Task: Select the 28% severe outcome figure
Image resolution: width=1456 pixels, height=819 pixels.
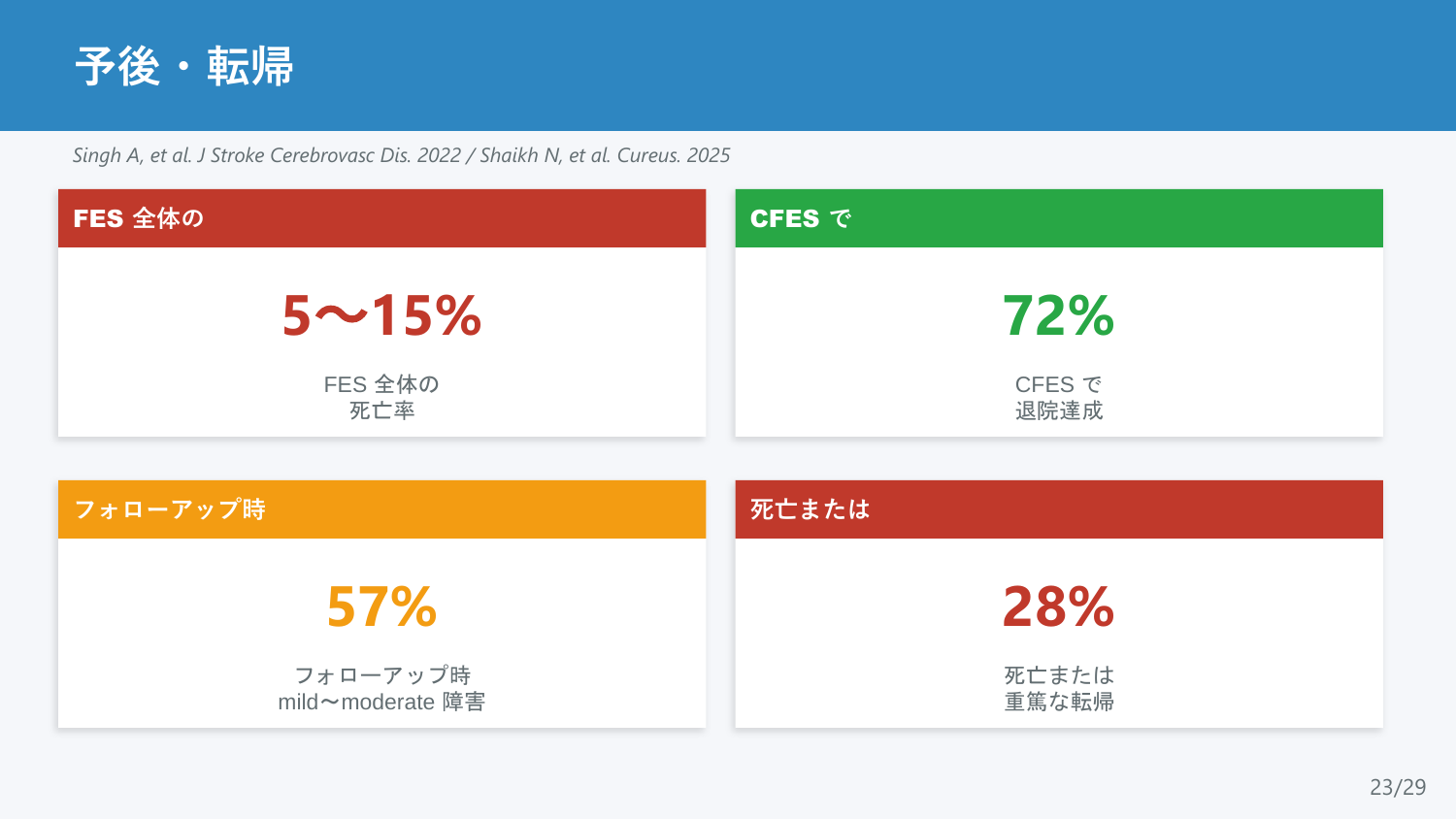Action: pos(1059,606)
